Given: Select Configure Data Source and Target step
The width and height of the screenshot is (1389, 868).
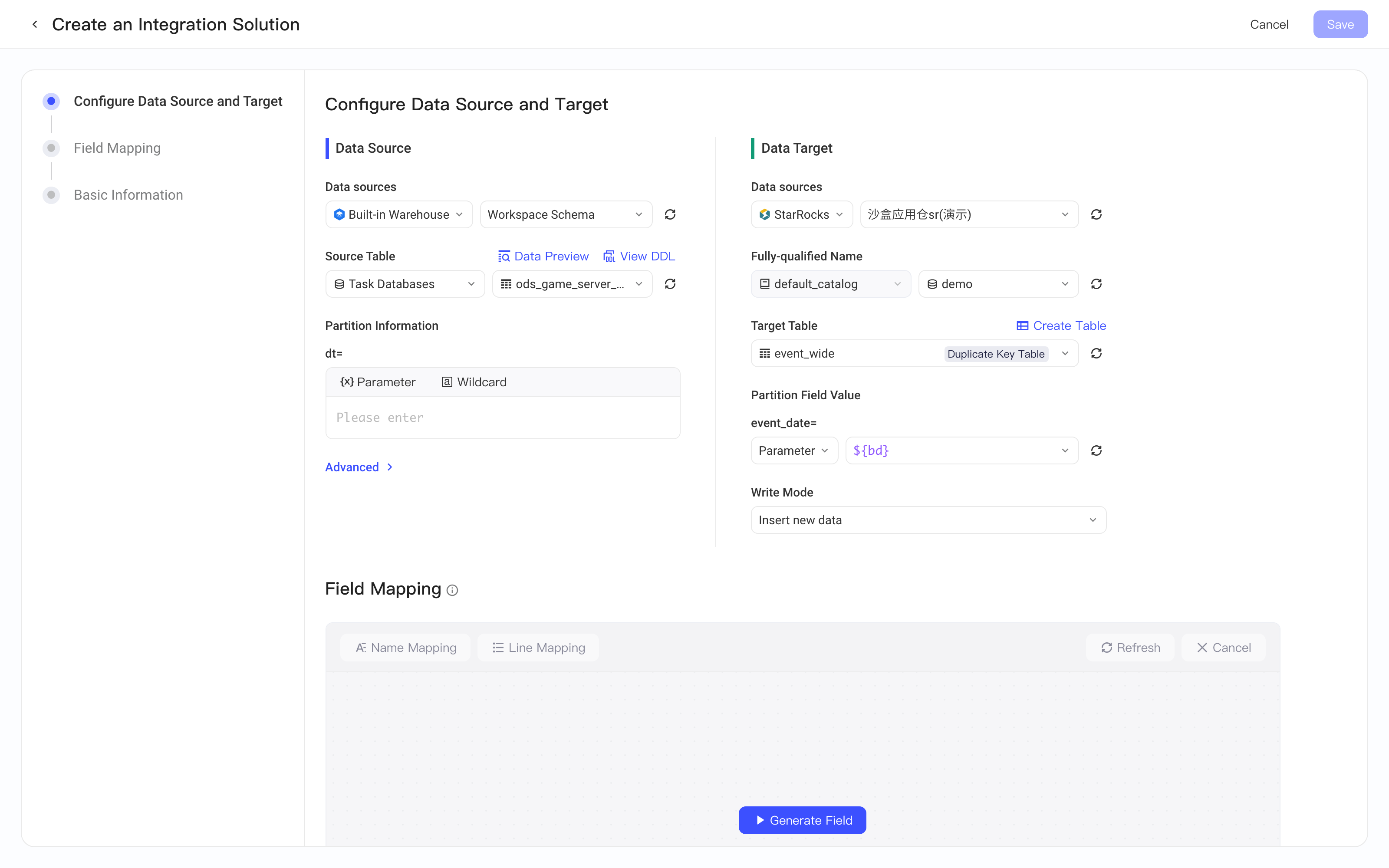Looking at the screenshot, I should pyautogui.click(x=178, y=101).
